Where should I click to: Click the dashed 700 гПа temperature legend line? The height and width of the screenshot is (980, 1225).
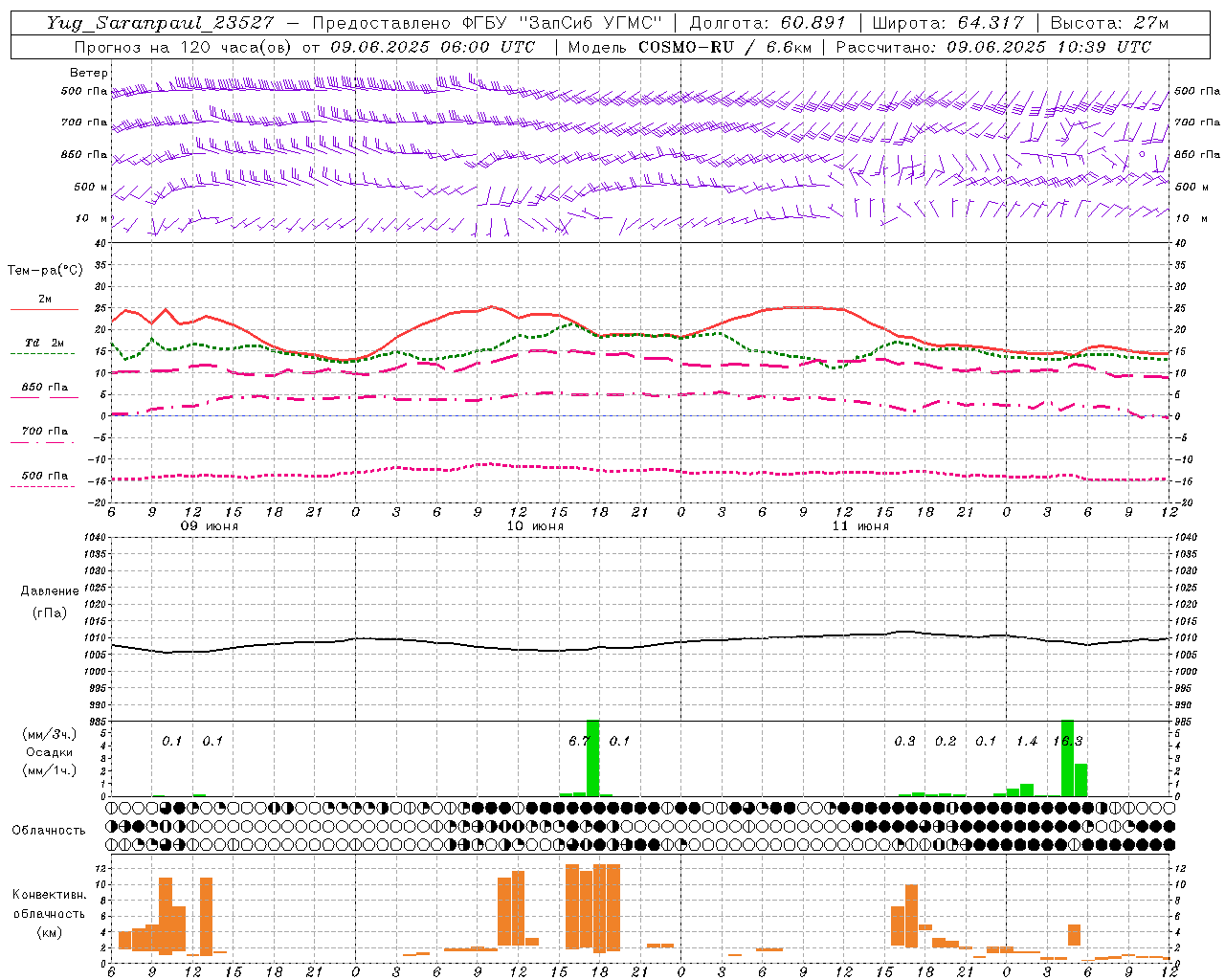coord(42,442)
